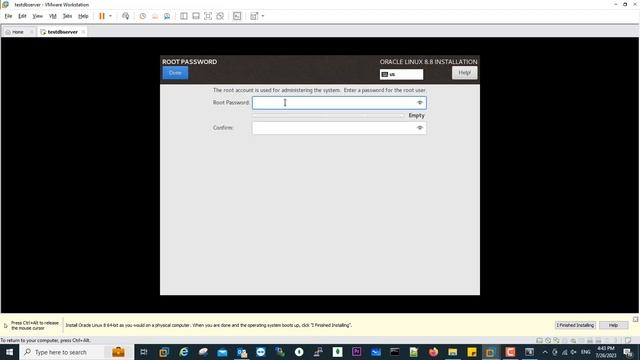Open the Tabs menu
The image size is (640, 360).
[67, 16]
